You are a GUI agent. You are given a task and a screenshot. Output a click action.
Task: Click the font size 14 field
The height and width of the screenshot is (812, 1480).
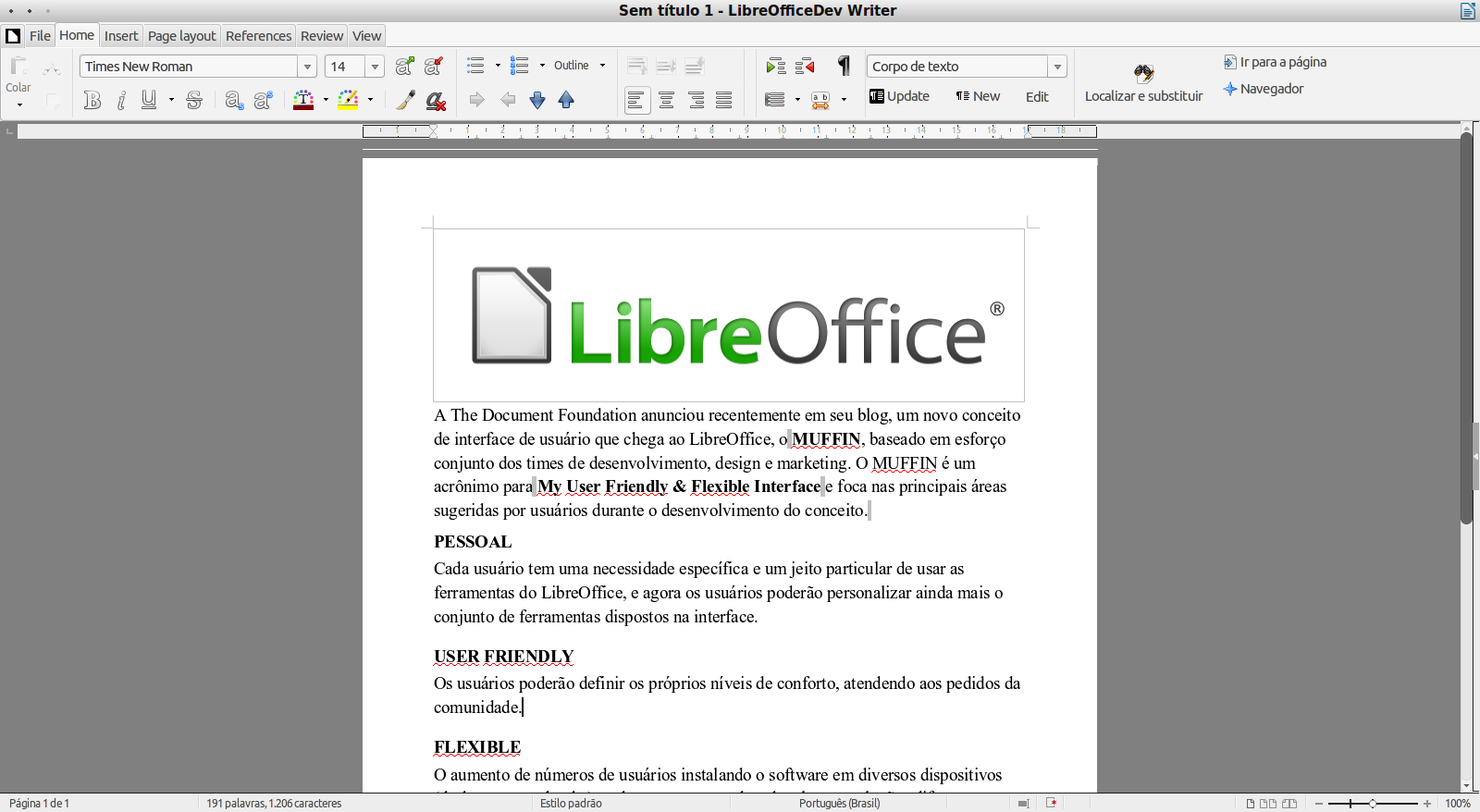[x=345, y=67]
